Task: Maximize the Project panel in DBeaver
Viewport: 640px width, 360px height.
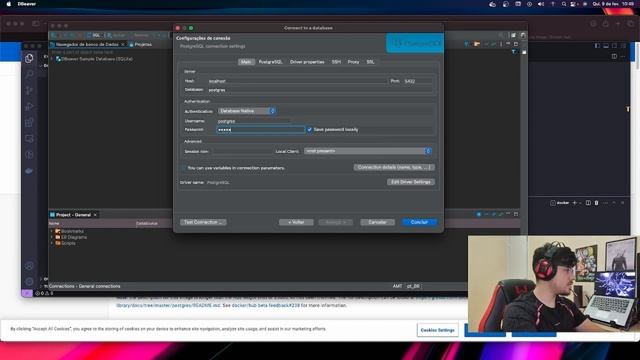Action: (516, 214)
